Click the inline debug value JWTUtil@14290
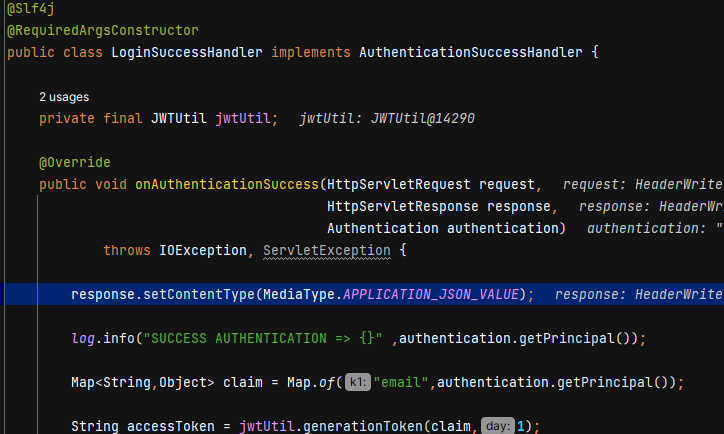 pyautogui.click(x=422, y=118)
